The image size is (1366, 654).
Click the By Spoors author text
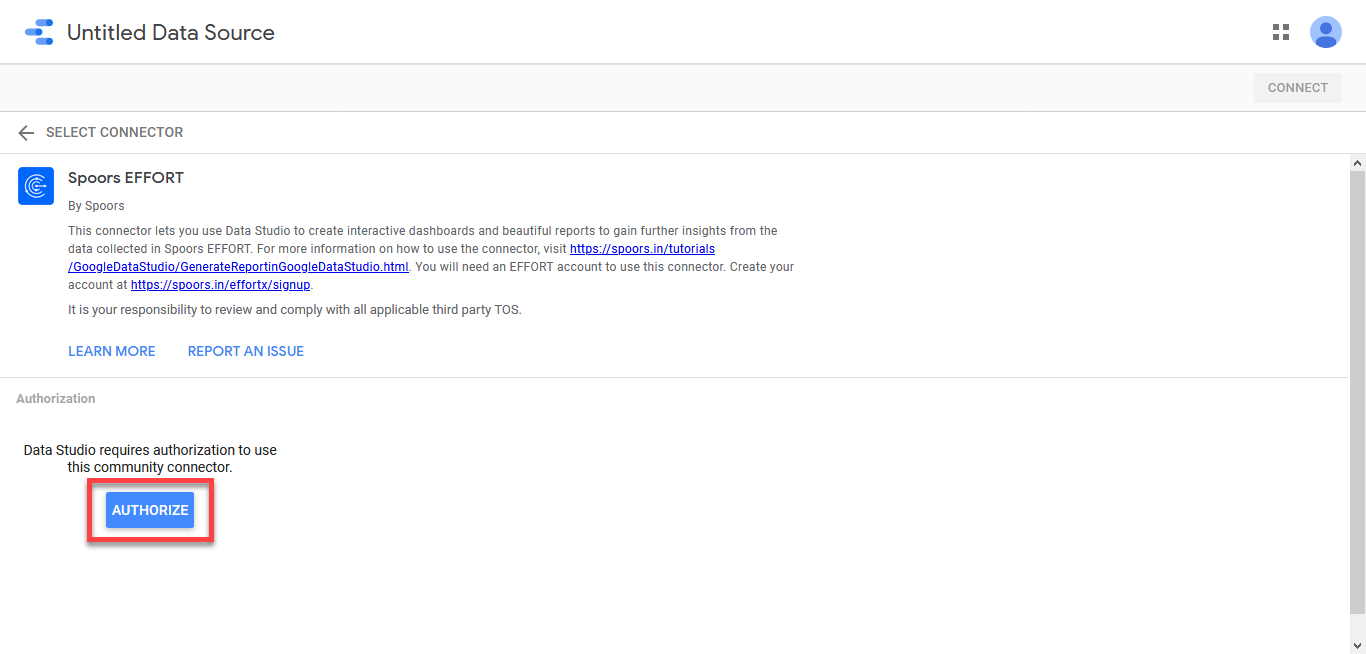tap(96, 206)
